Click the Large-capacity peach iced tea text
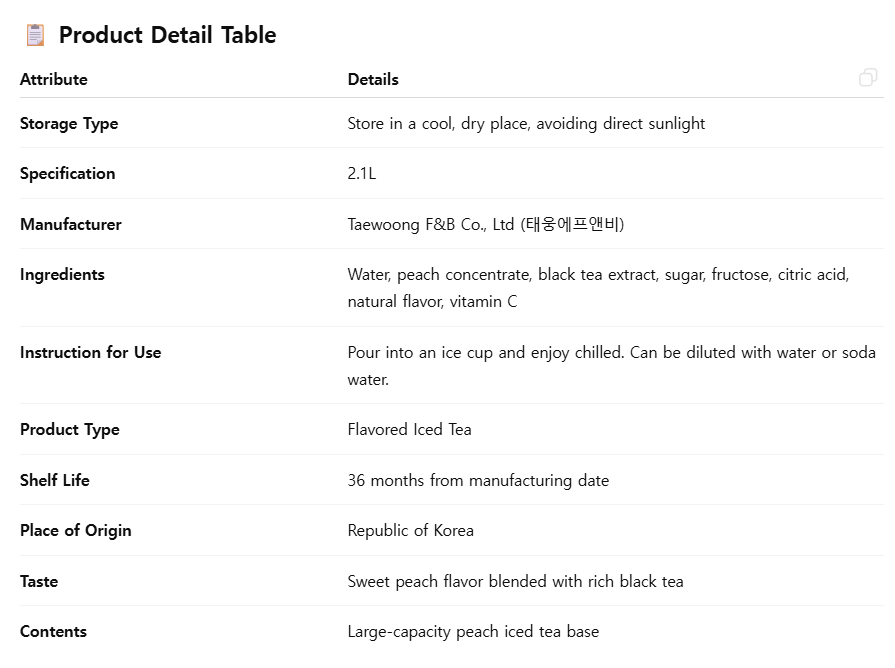Screen dimensions: 895x668 [x=473, y=631]
